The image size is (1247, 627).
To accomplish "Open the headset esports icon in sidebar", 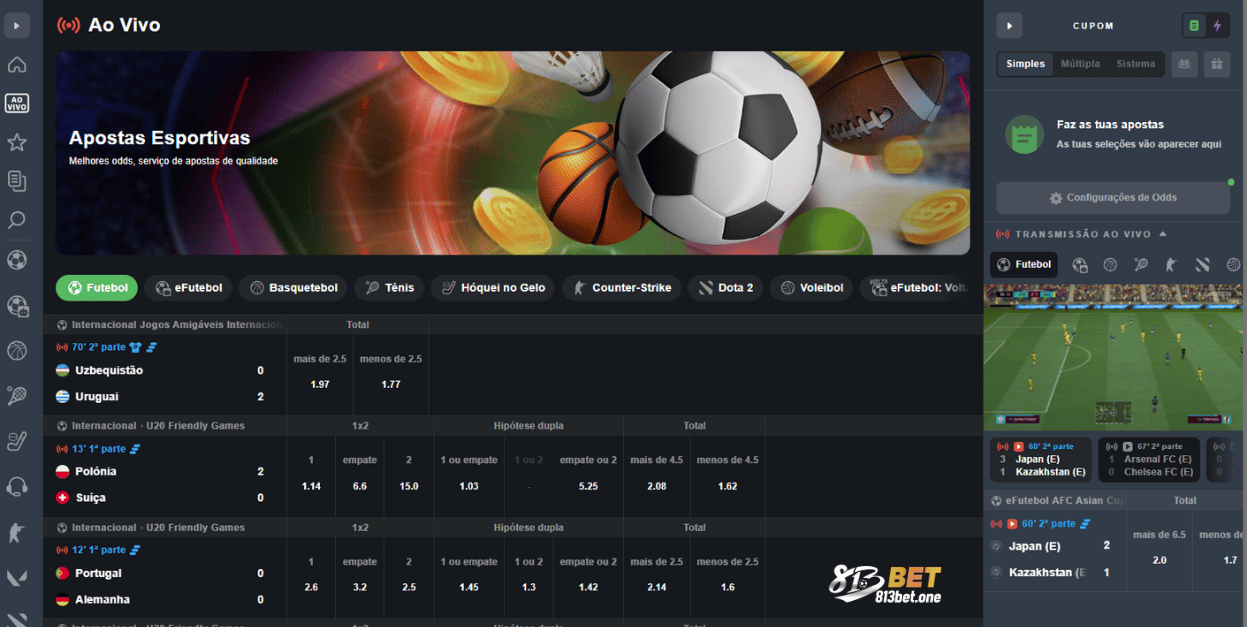I will (x=16, y=487).
